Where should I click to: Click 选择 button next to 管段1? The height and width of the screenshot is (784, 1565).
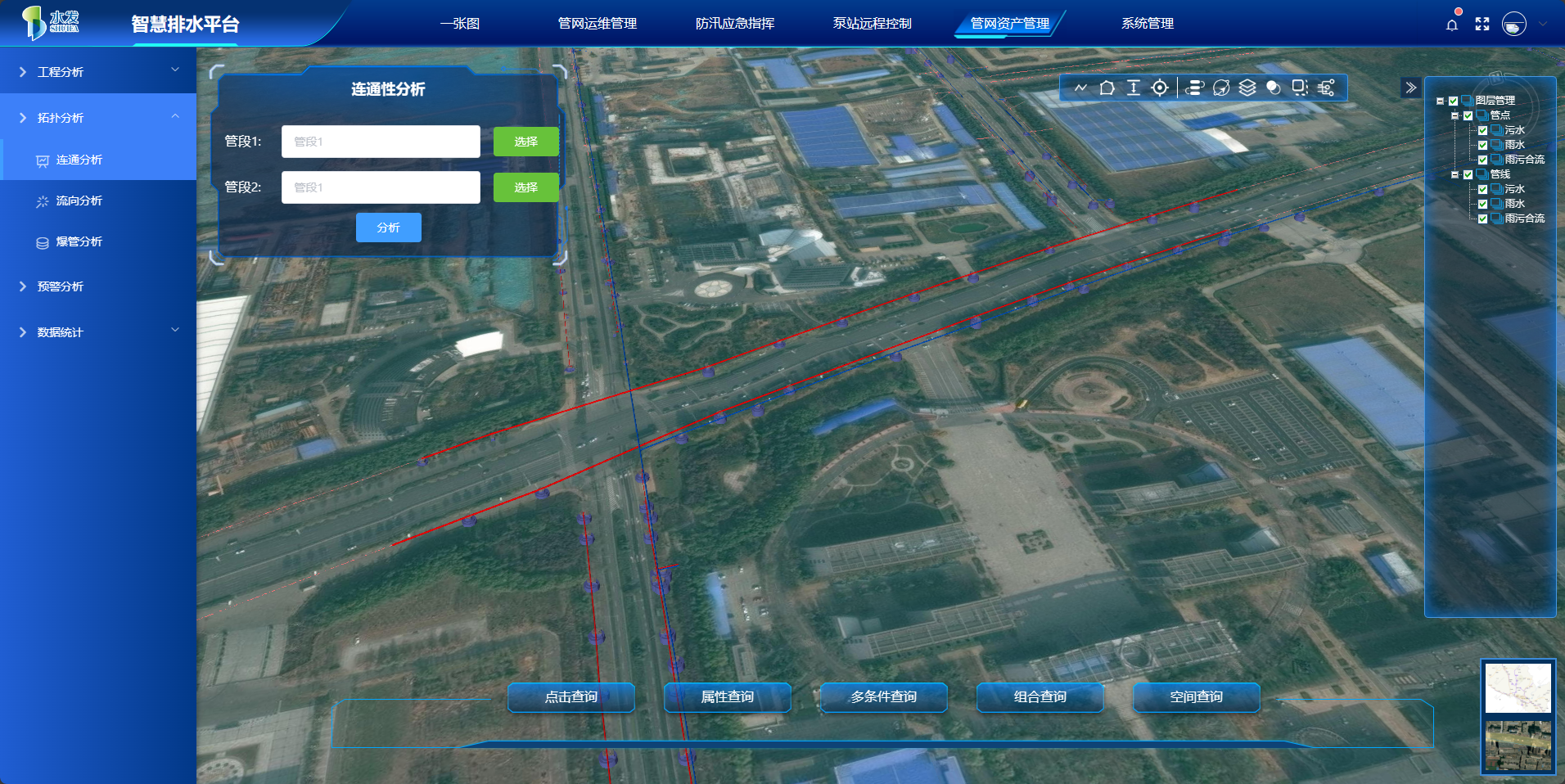(525, 142)
